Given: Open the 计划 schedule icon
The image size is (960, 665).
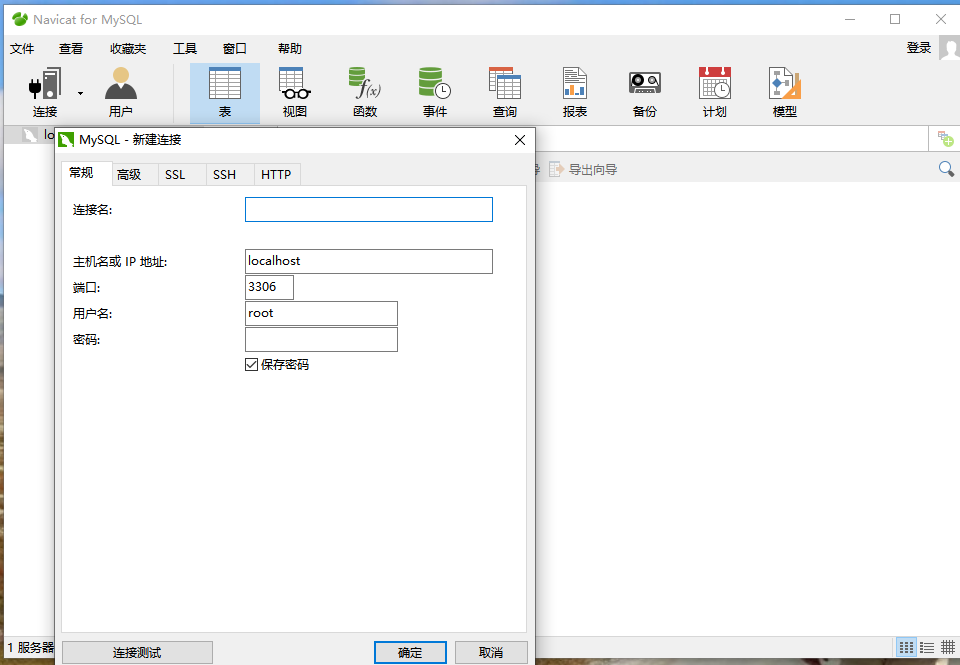Looking at the screenshot, I should click(714, 93).
